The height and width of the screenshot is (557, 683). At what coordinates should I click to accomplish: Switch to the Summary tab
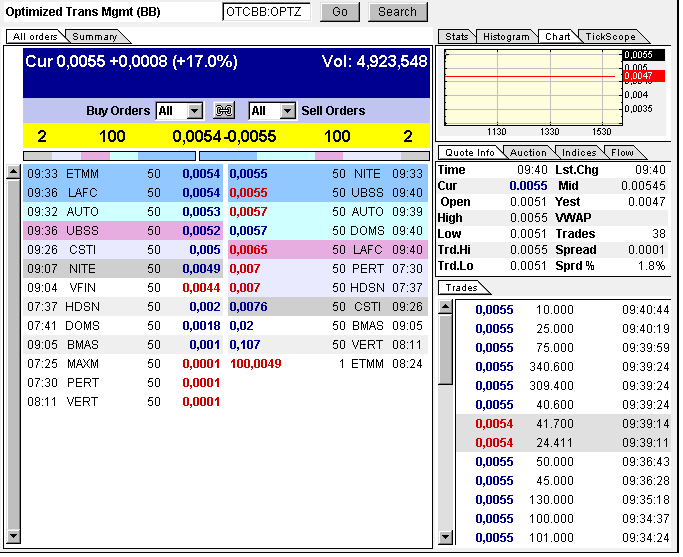(95, 37)
